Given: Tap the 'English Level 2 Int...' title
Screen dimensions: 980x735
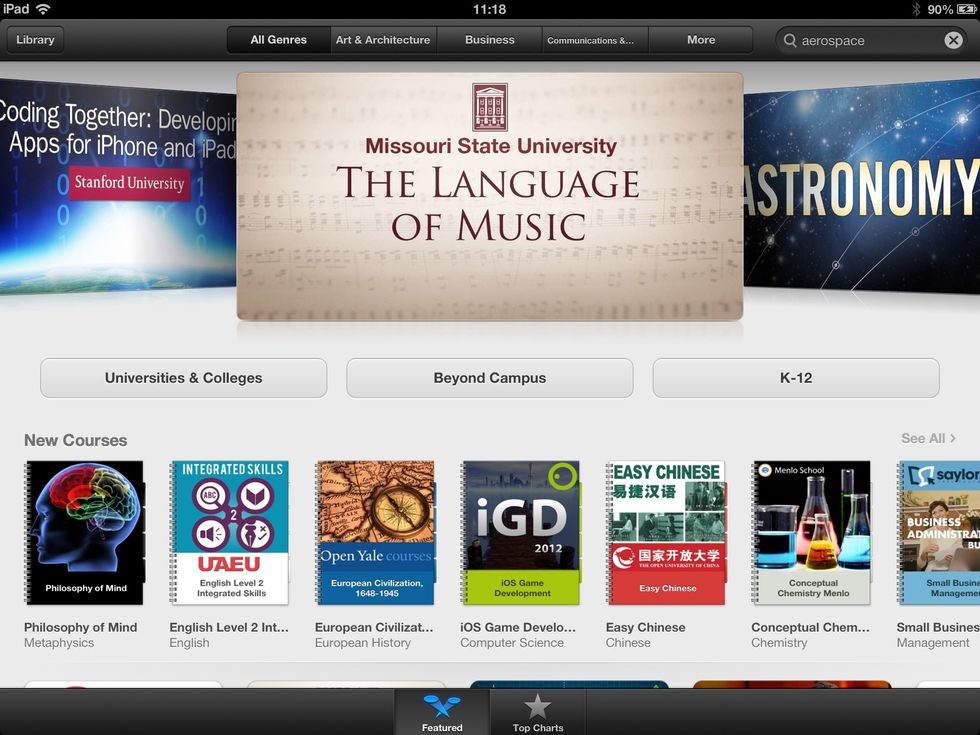Looking at the screenshot, I should click(x=229, y=628).
